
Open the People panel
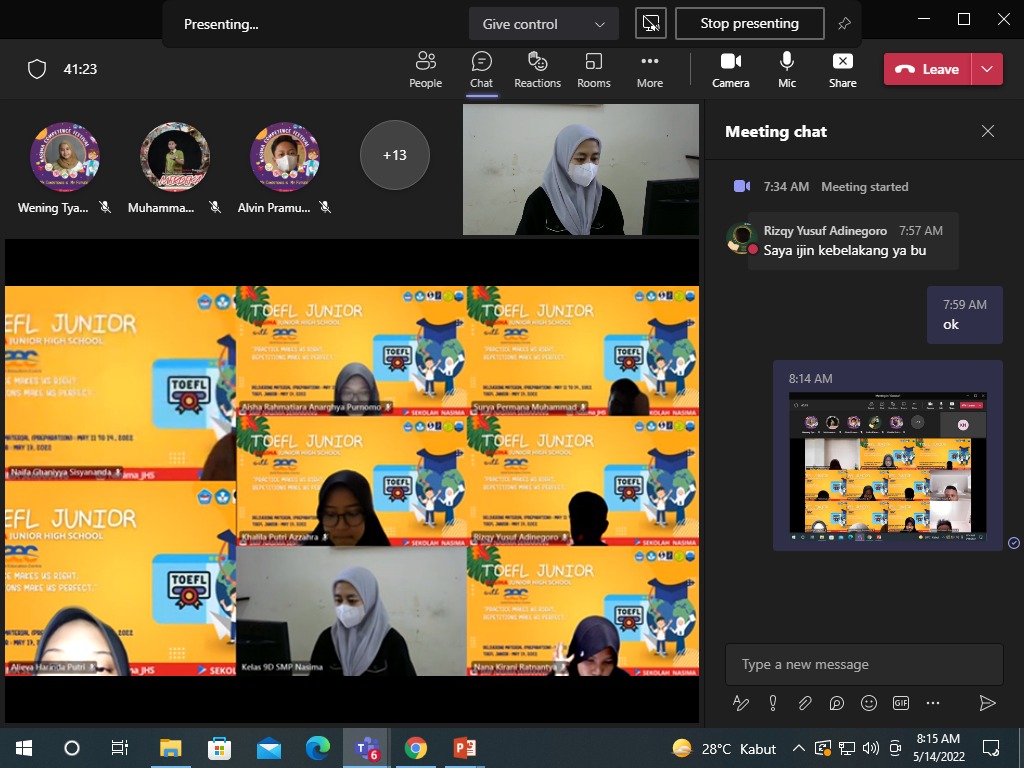click(x=425, y=69)
